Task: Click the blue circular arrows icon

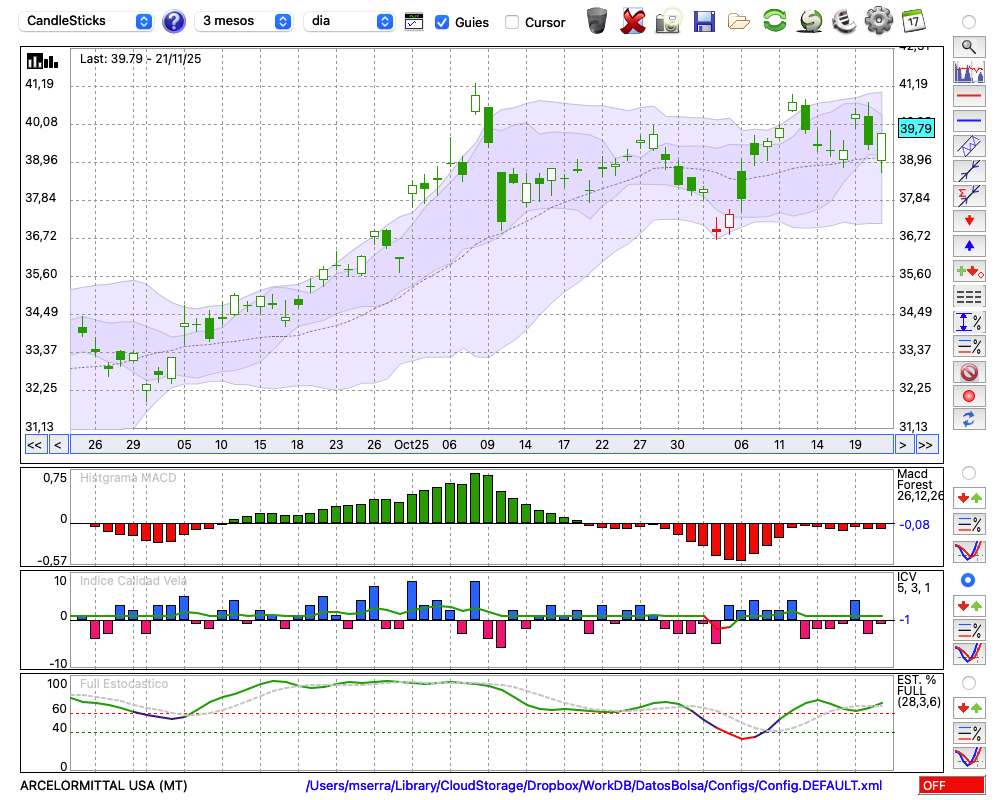Action: coord(969,419)
